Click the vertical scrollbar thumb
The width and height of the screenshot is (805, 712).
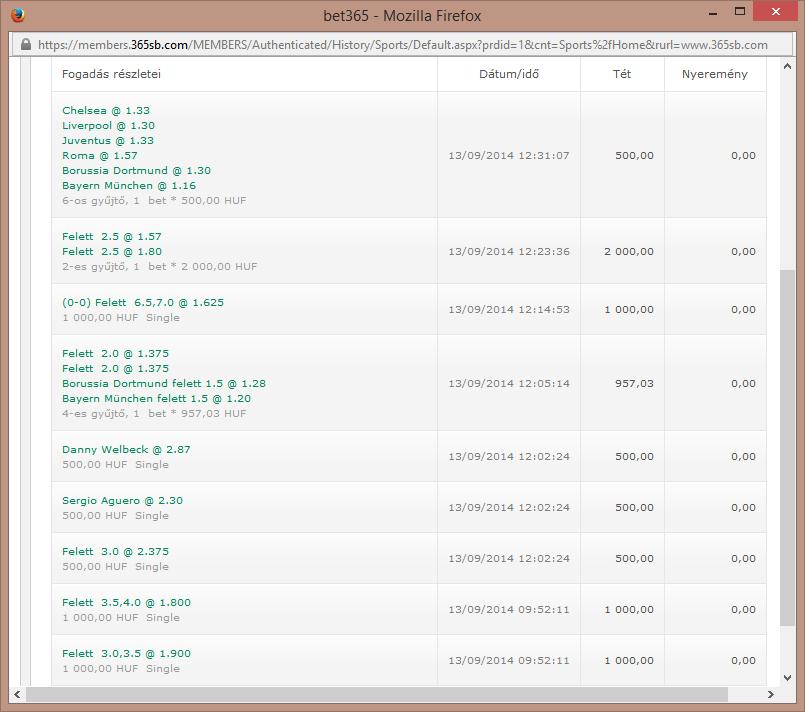click(x=787, y=448)
